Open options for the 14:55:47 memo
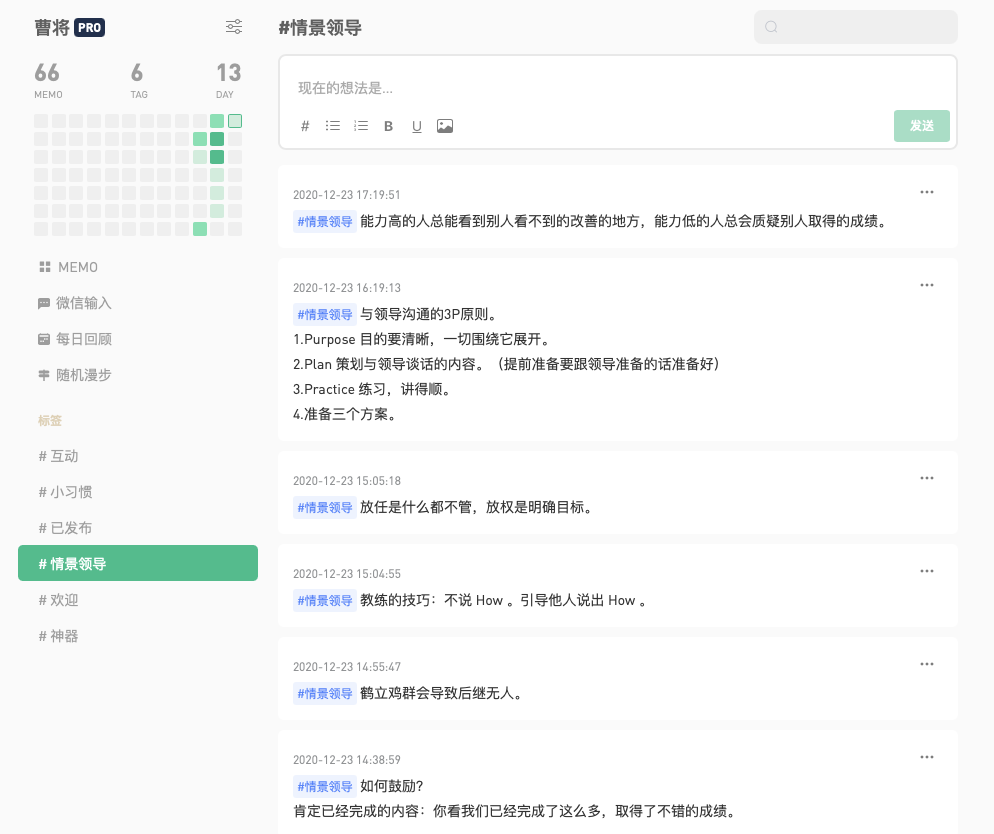Viewport: 994px width, 834px height. point(927,664)
